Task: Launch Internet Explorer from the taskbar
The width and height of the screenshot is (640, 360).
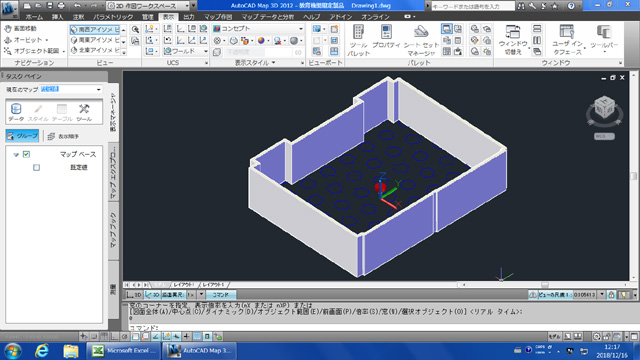Action: (x=42, y=351)
